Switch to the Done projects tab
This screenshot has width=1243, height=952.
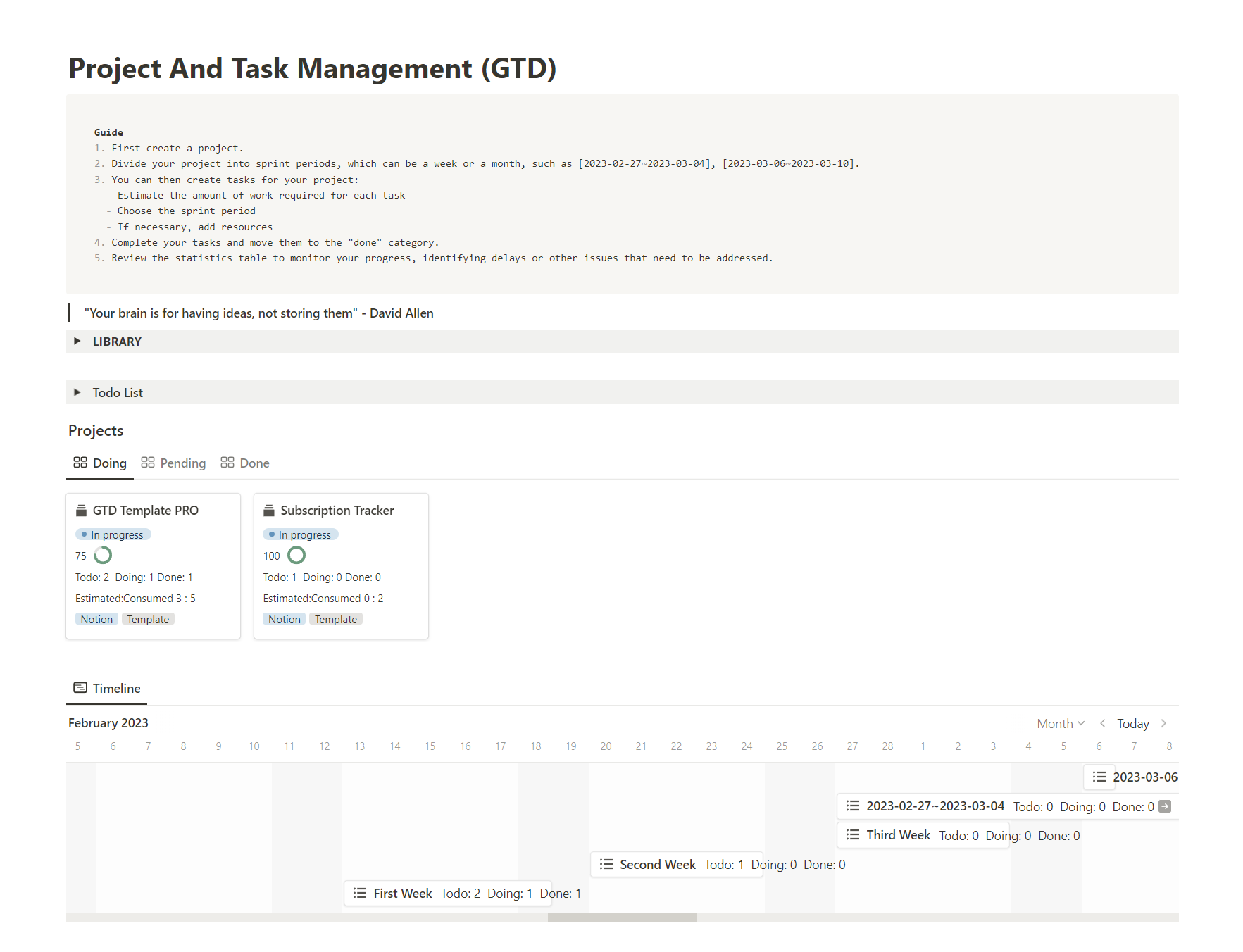point(254,463)
